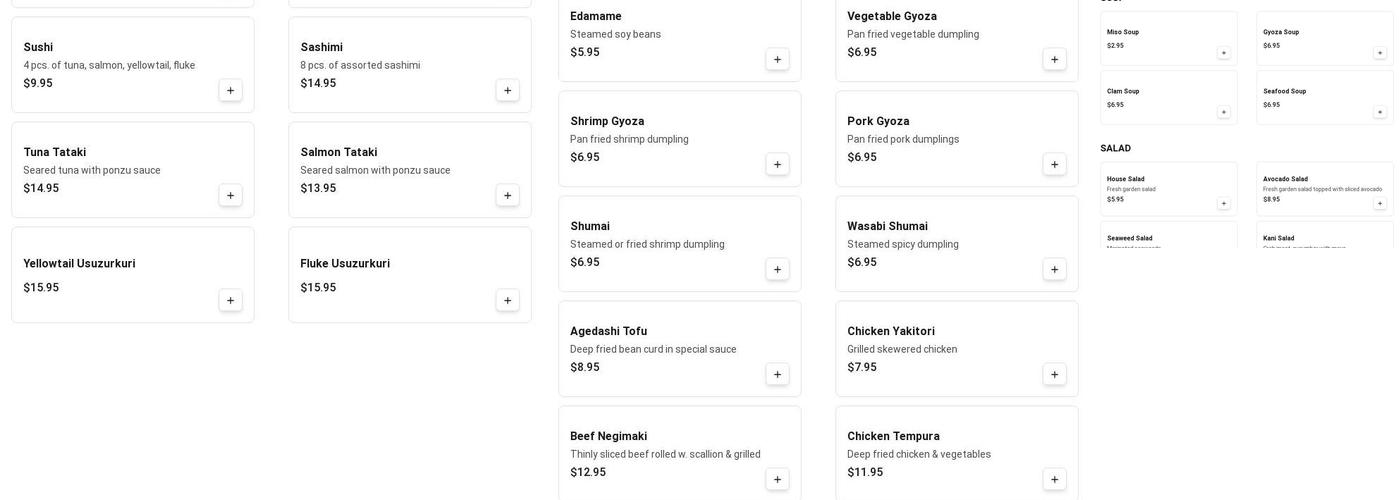This screenshot has width=1400, height=500.
Task: Add Shumai to the order
Action: click(777, 269)
